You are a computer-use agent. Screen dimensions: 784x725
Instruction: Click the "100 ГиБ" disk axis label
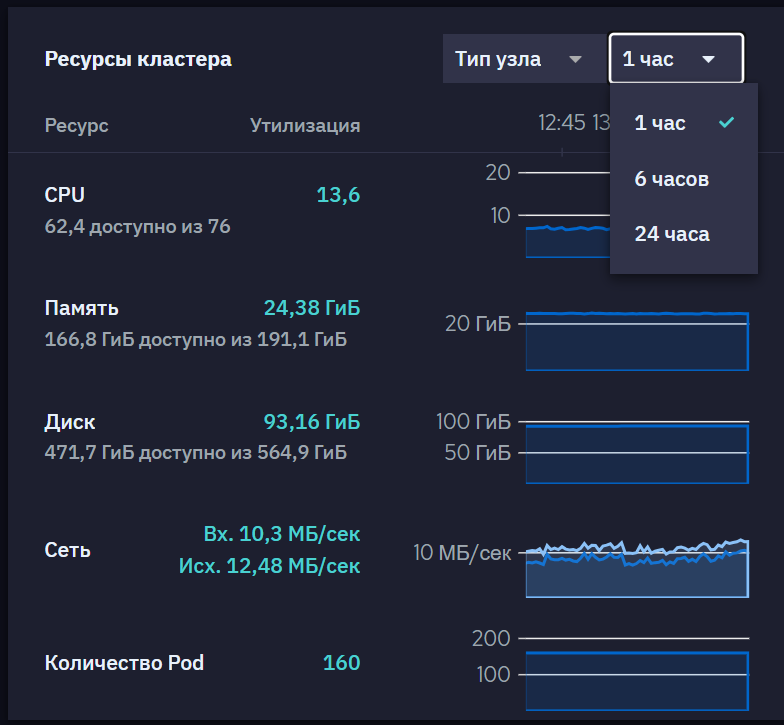tap(473, 422)
